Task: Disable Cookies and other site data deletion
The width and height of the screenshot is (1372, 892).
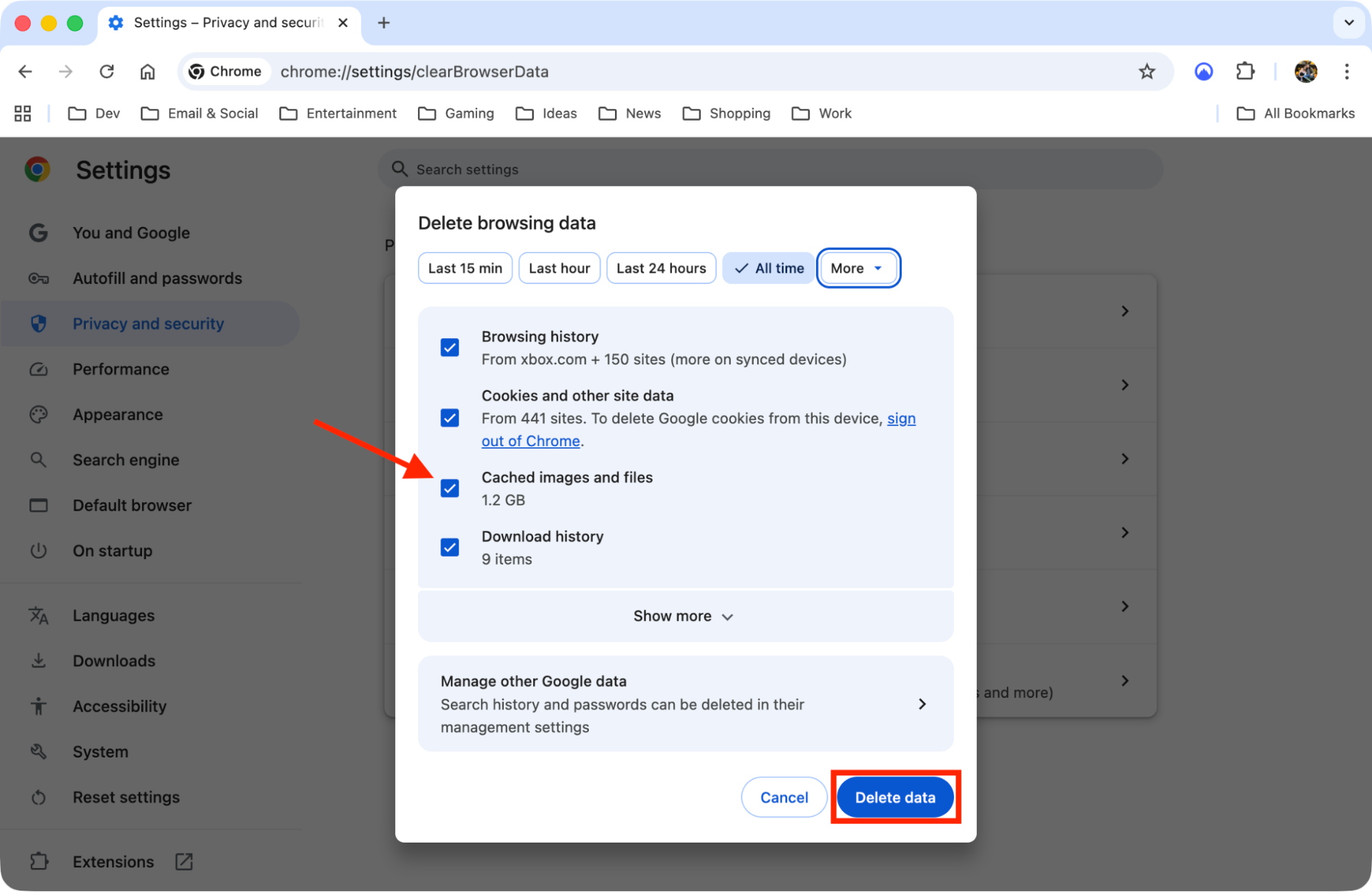Action: tap(450, 418)
